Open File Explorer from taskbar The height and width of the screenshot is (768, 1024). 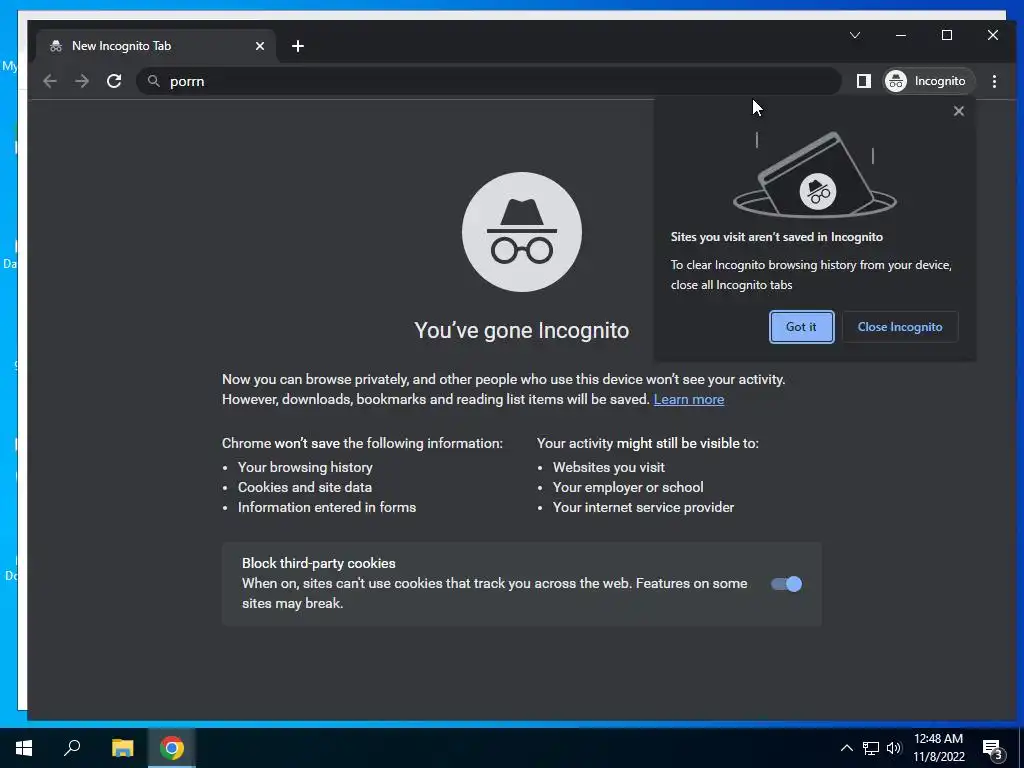click(x=122, y=748)
